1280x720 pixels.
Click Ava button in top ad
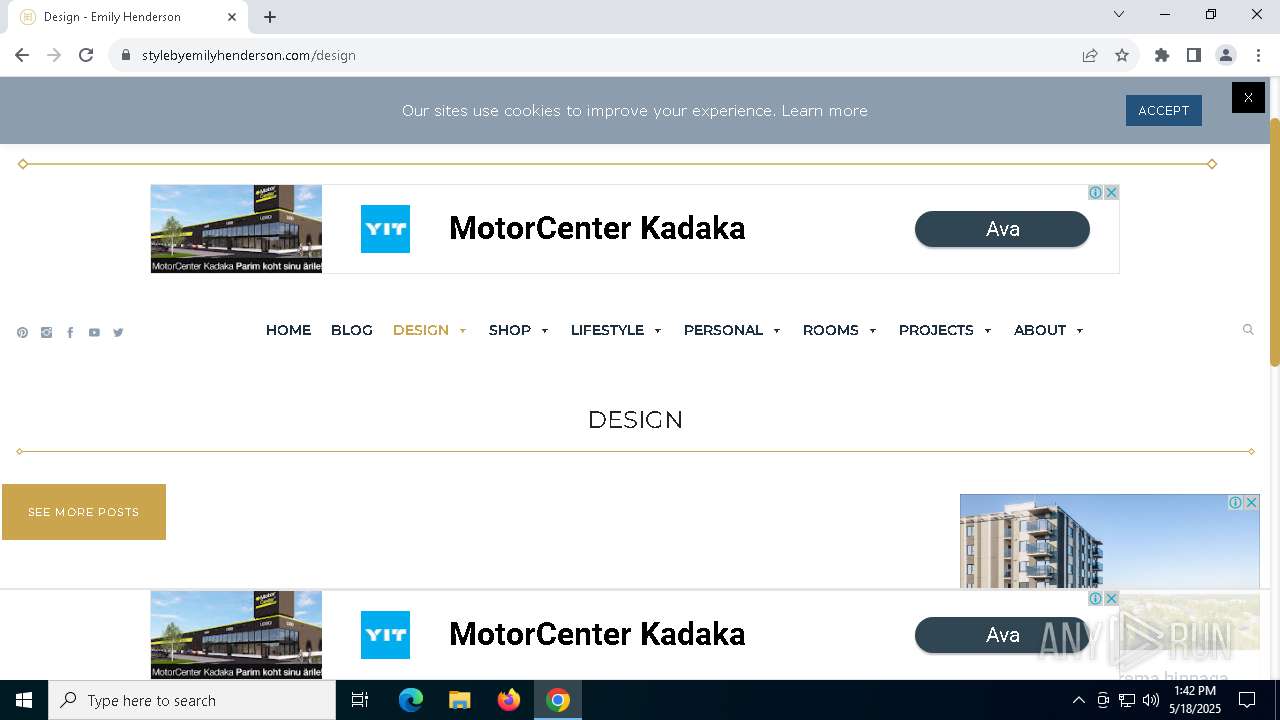[1002, 229]
